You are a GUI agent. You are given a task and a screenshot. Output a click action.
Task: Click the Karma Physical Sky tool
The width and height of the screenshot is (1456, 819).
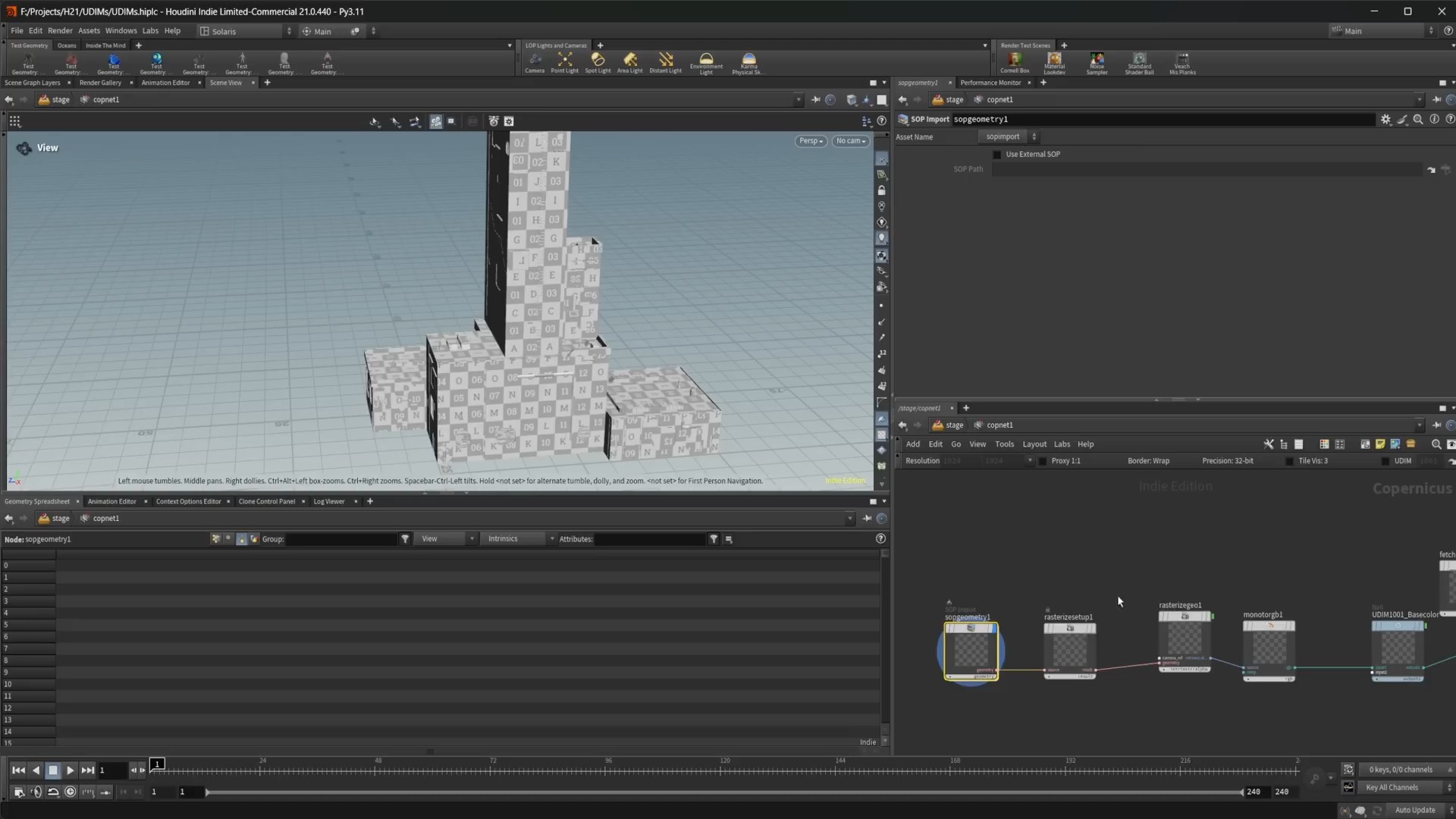(748, 64)
